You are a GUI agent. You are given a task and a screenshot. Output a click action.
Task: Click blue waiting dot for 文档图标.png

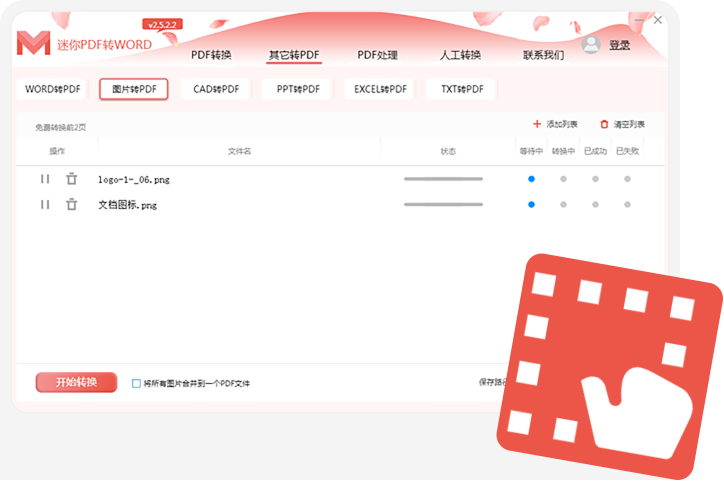coord(531,204)
